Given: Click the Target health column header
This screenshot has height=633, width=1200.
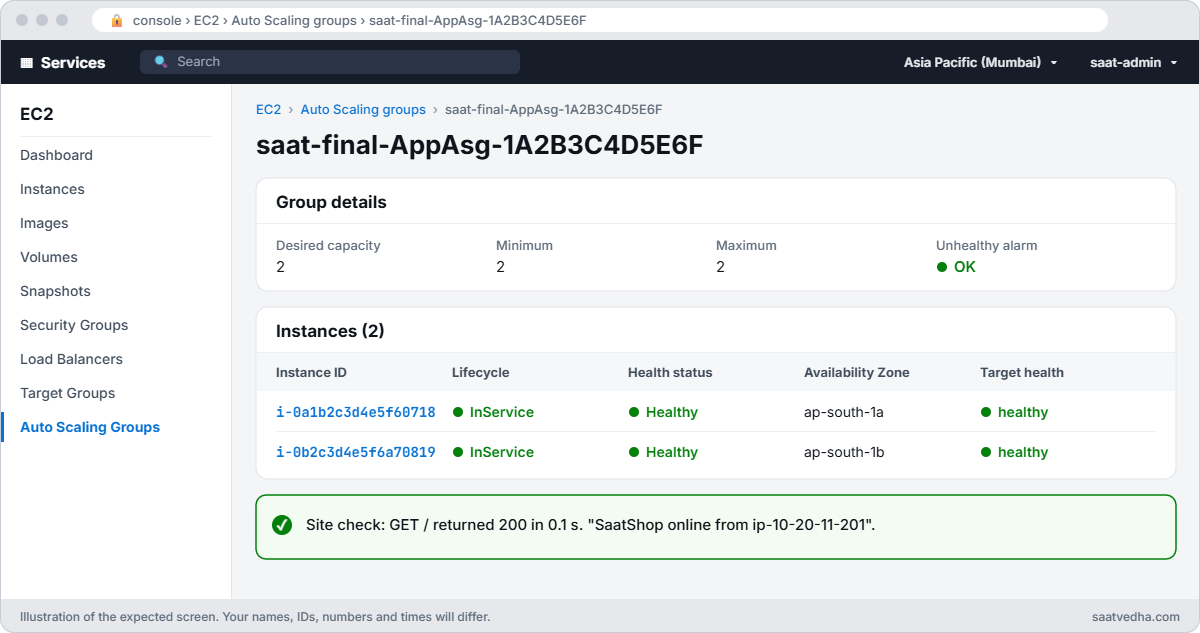Looking at the screenshot, I should 1022,372.
